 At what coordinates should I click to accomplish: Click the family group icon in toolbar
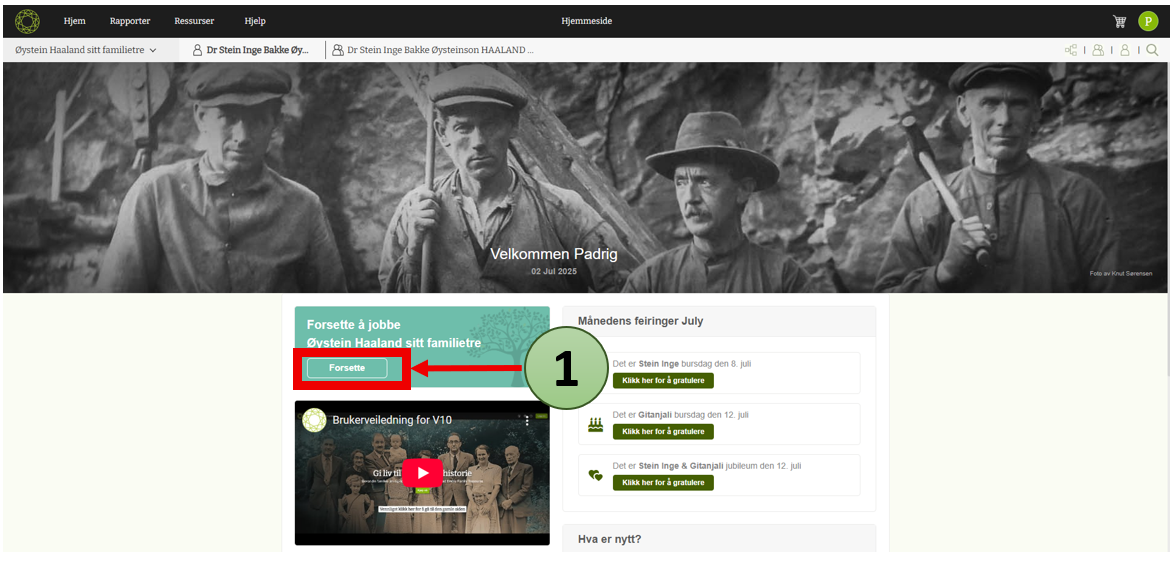pos(1098,50)
